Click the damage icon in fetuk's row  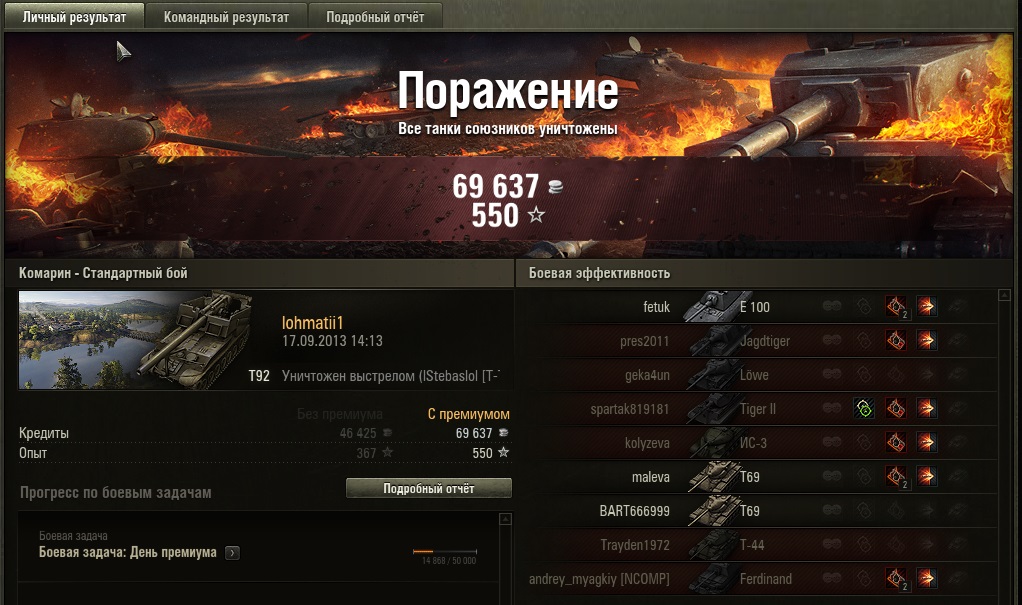926,306
